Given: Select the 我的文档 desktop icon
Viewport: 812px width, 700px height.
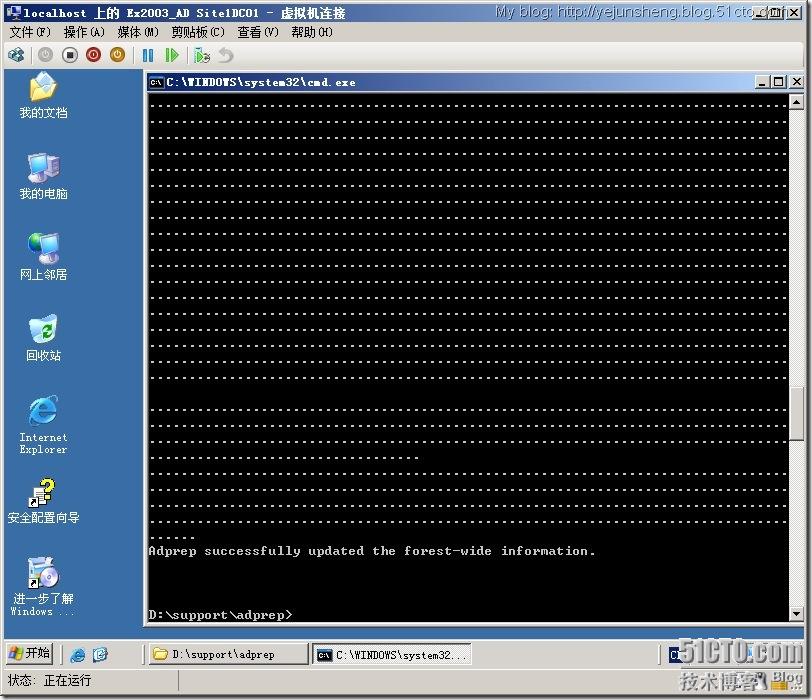Looking at the screenshot, I should pos(44,96).
